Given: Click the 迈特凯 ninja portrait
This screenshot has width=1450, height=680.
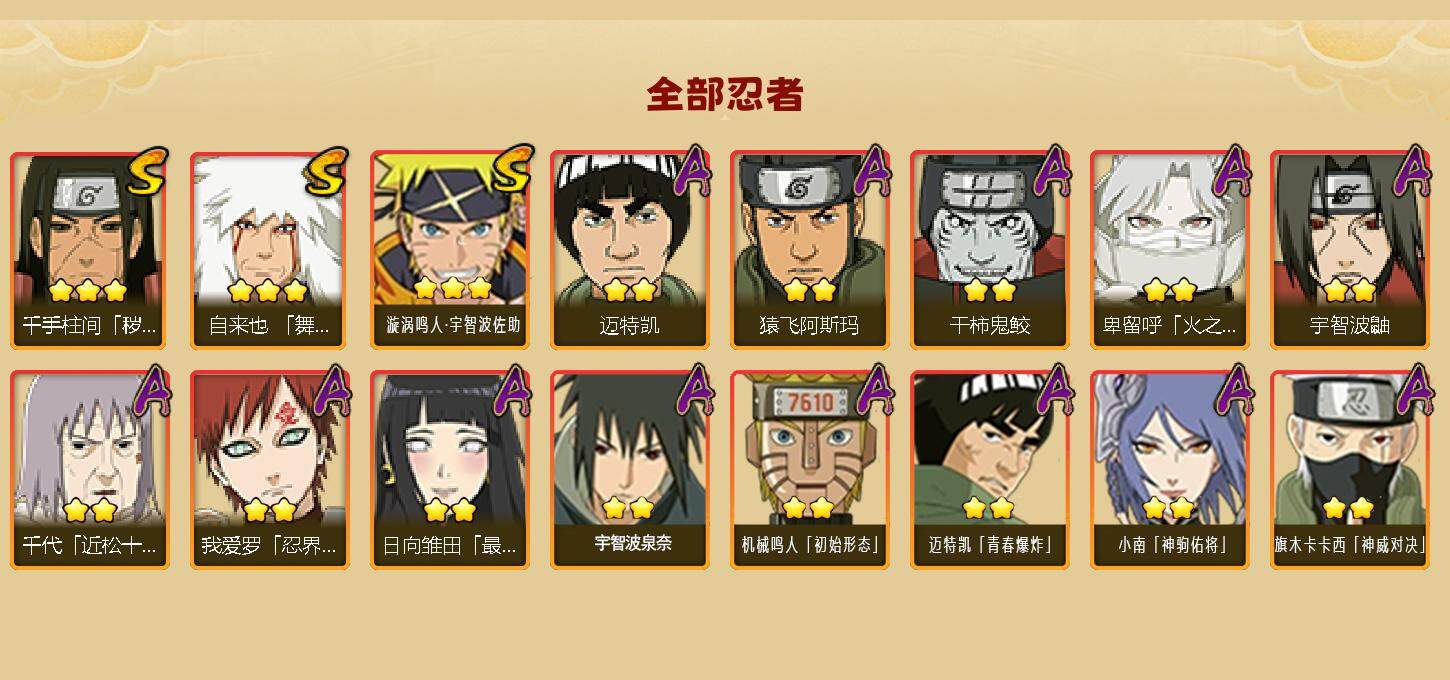Looking at the screenshot, I should (630, 250).
